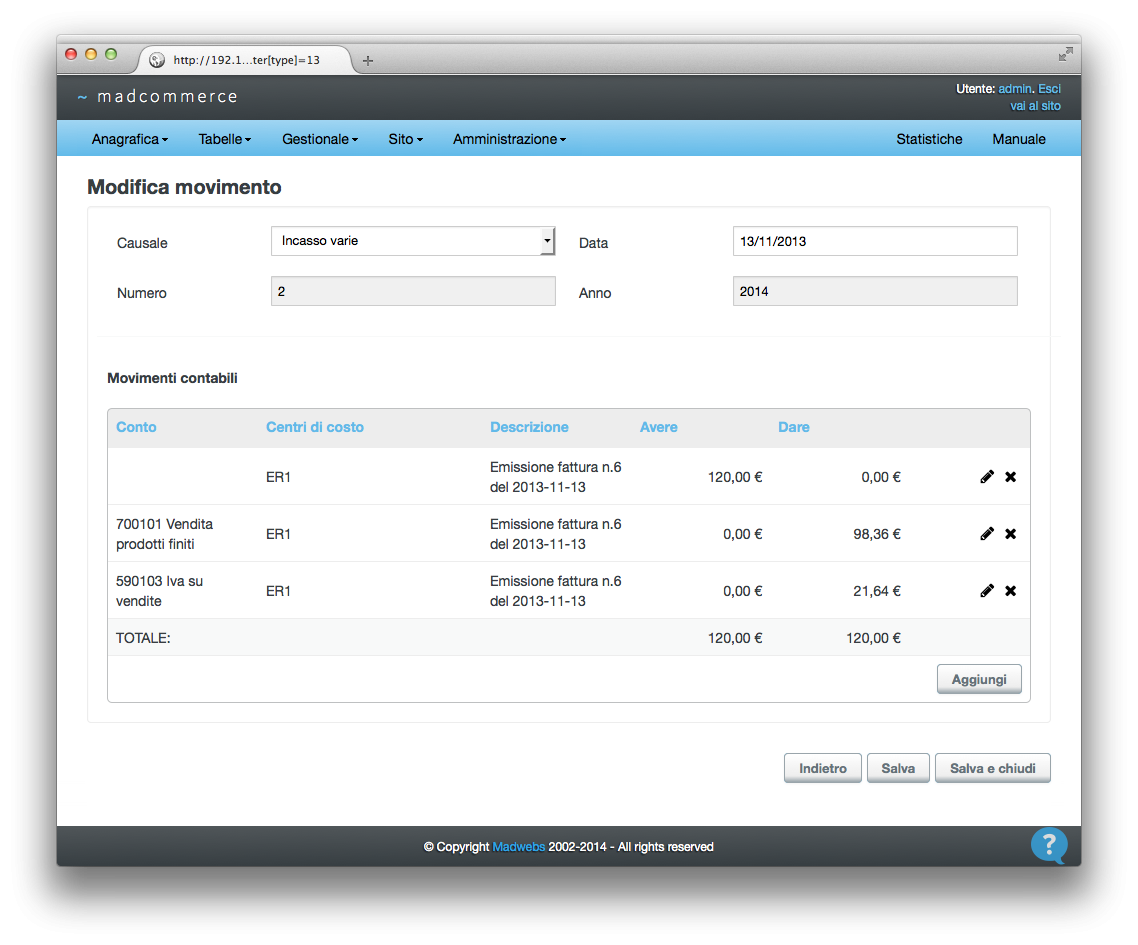
Task: Sort by the Descrizione column header
Action: (x=529, y=427)
